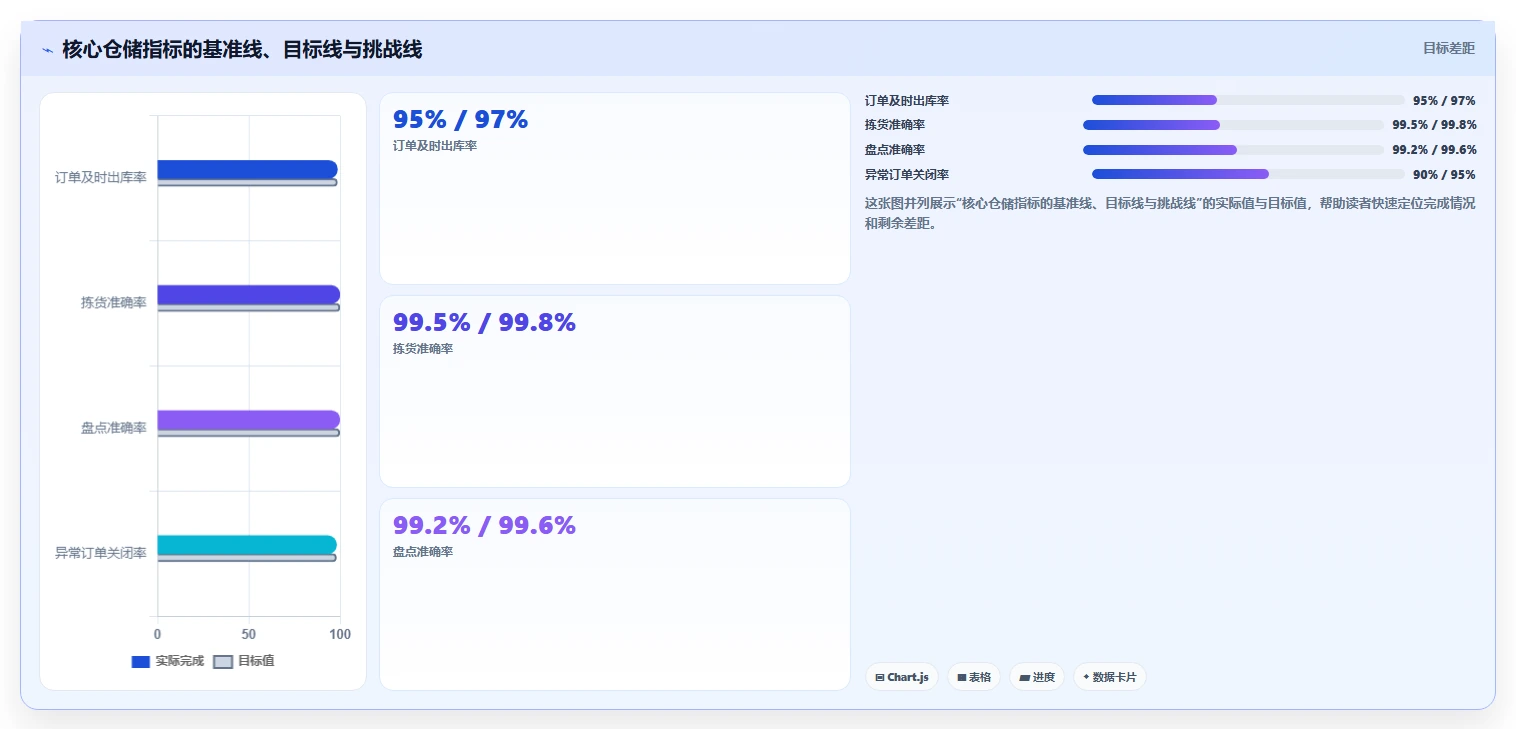Toggle the 实际完成 legend entry

(167, 661)
